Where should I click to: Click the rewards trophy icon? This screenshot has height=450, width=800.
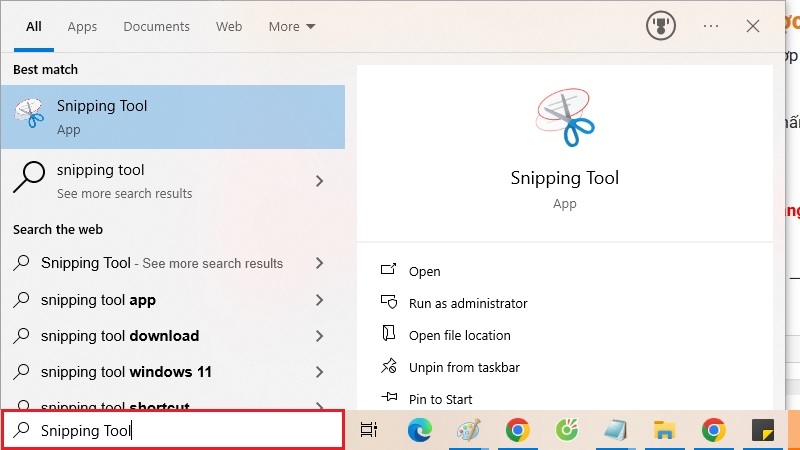[x=661, y=26]
